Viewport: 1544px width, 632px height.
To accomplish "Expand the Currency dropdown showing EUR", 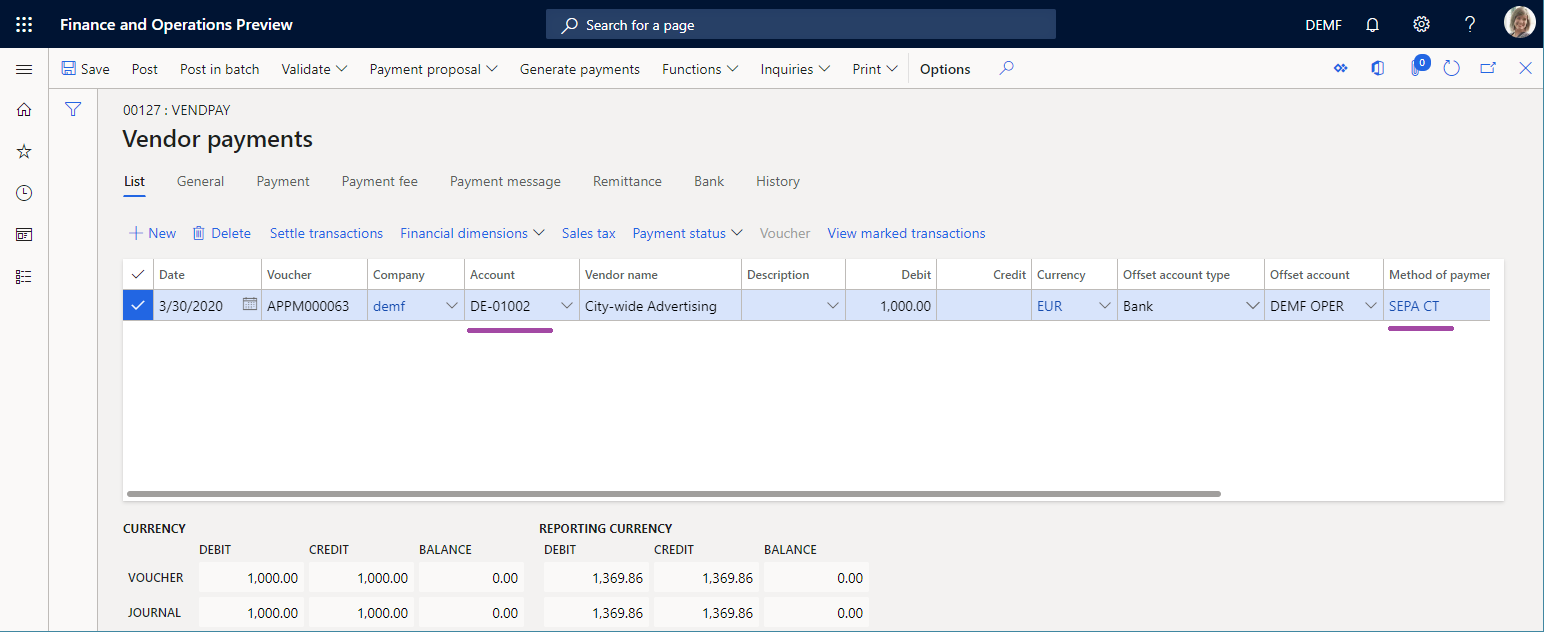I will [1104, 305].
